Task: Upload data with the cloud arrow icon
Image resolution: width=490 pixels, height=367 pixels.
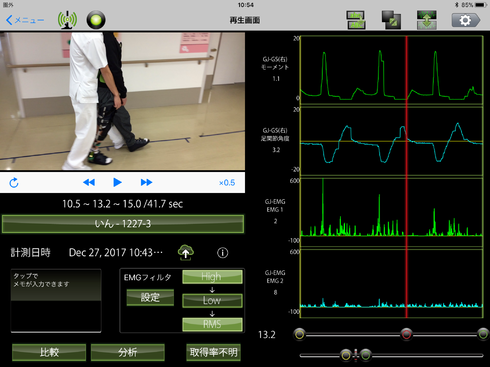Action: pyautogui.click(x=186, y=252)
